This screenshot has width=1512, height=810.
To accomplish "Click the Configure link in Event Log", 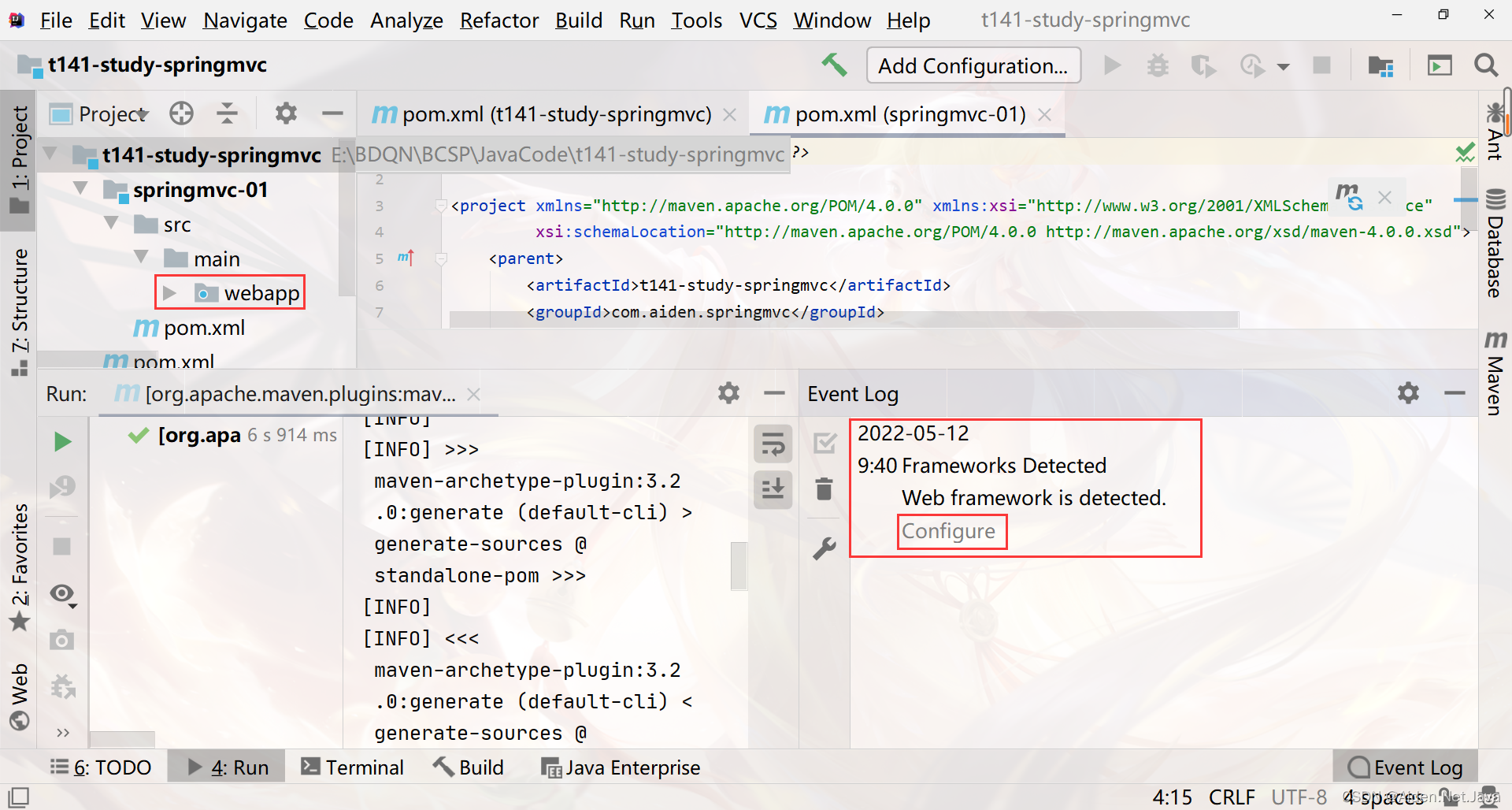I will click(948, 531).
